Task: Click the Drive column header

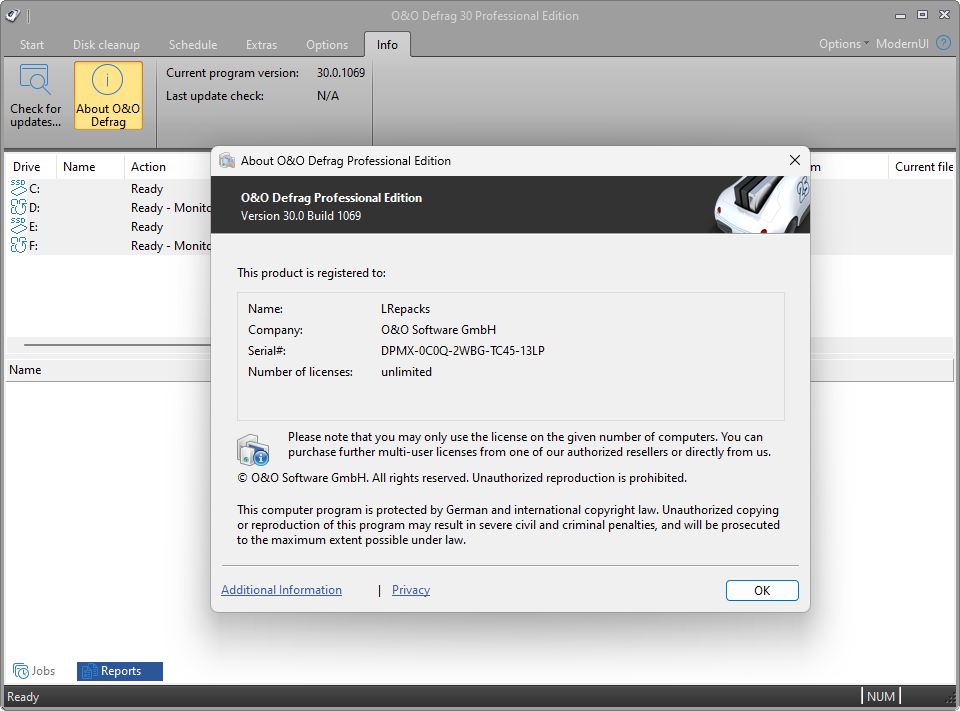Action: (x=31, y=167)
